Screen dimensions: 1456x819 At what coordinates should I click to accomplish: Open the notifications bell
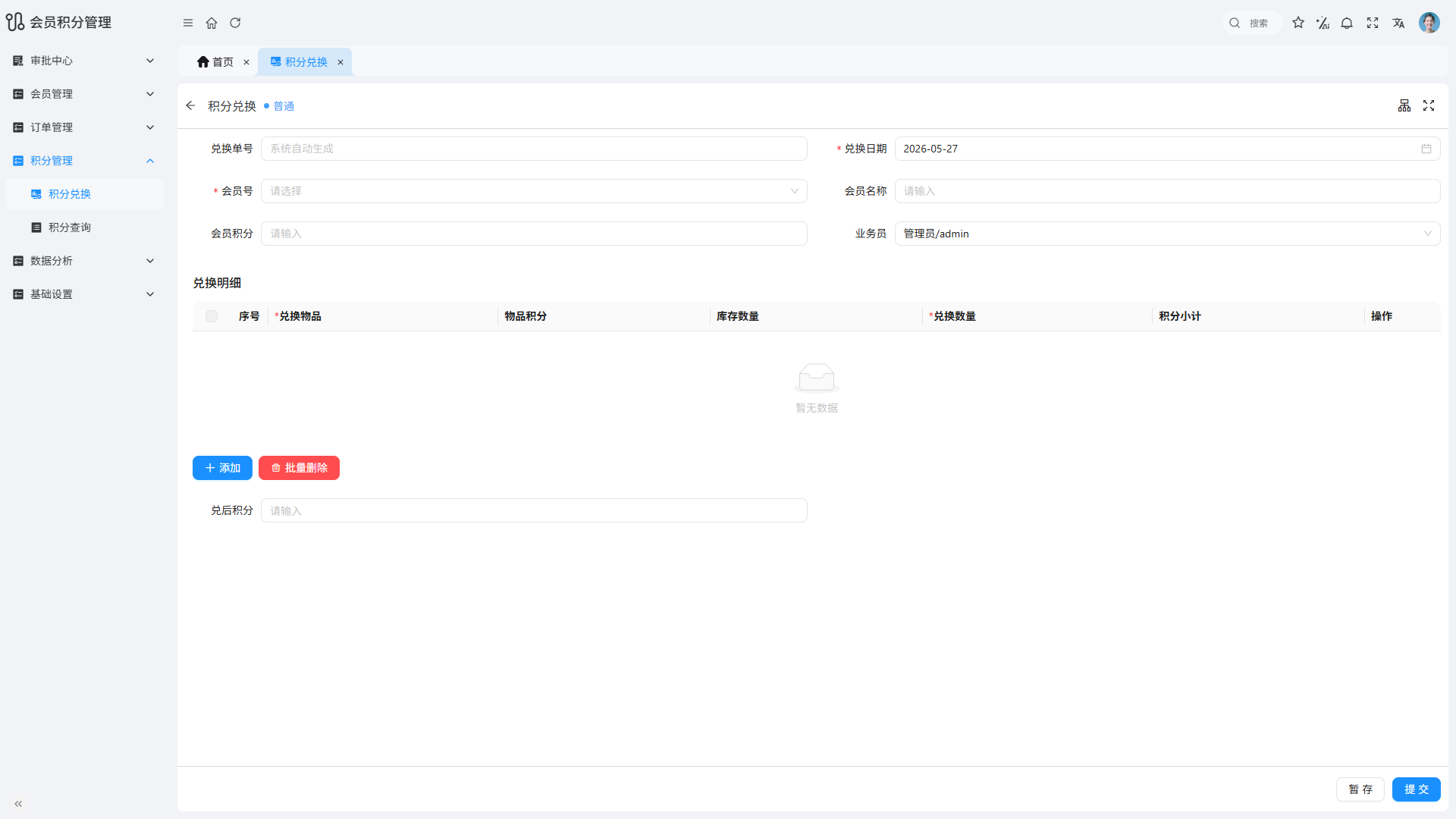point(1347,23)
